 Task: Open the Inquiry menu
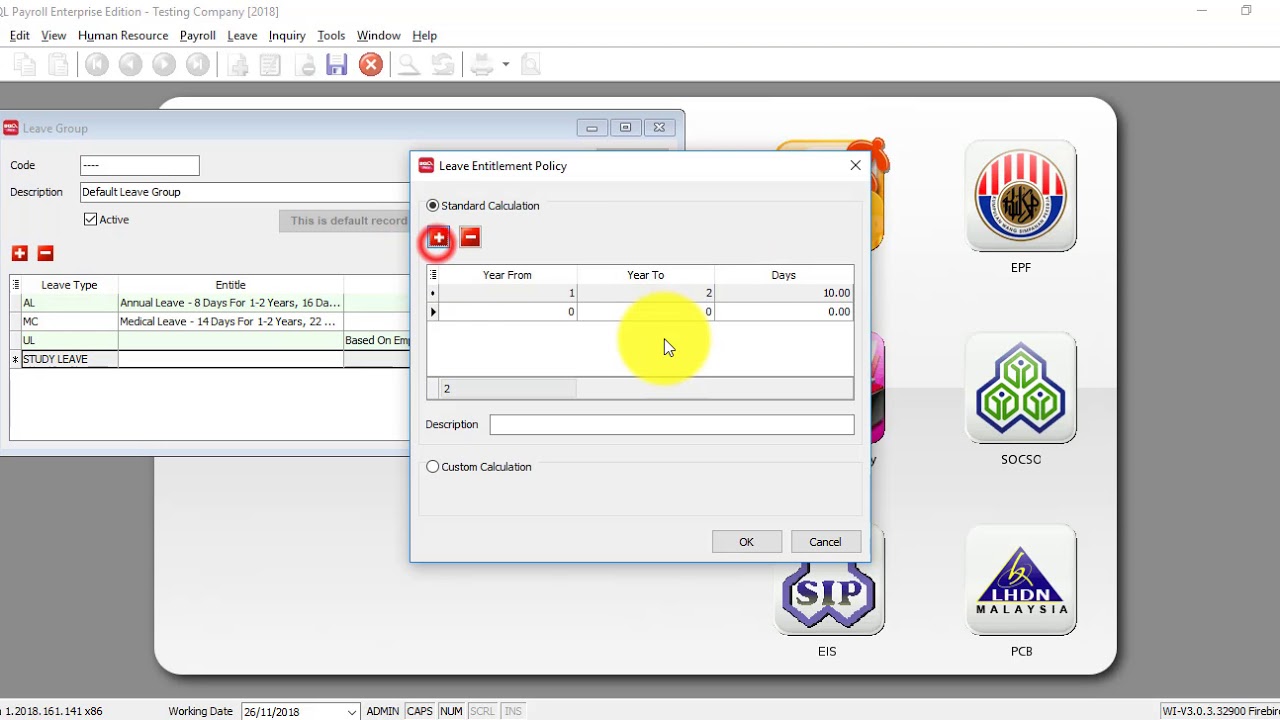point(287,35)
